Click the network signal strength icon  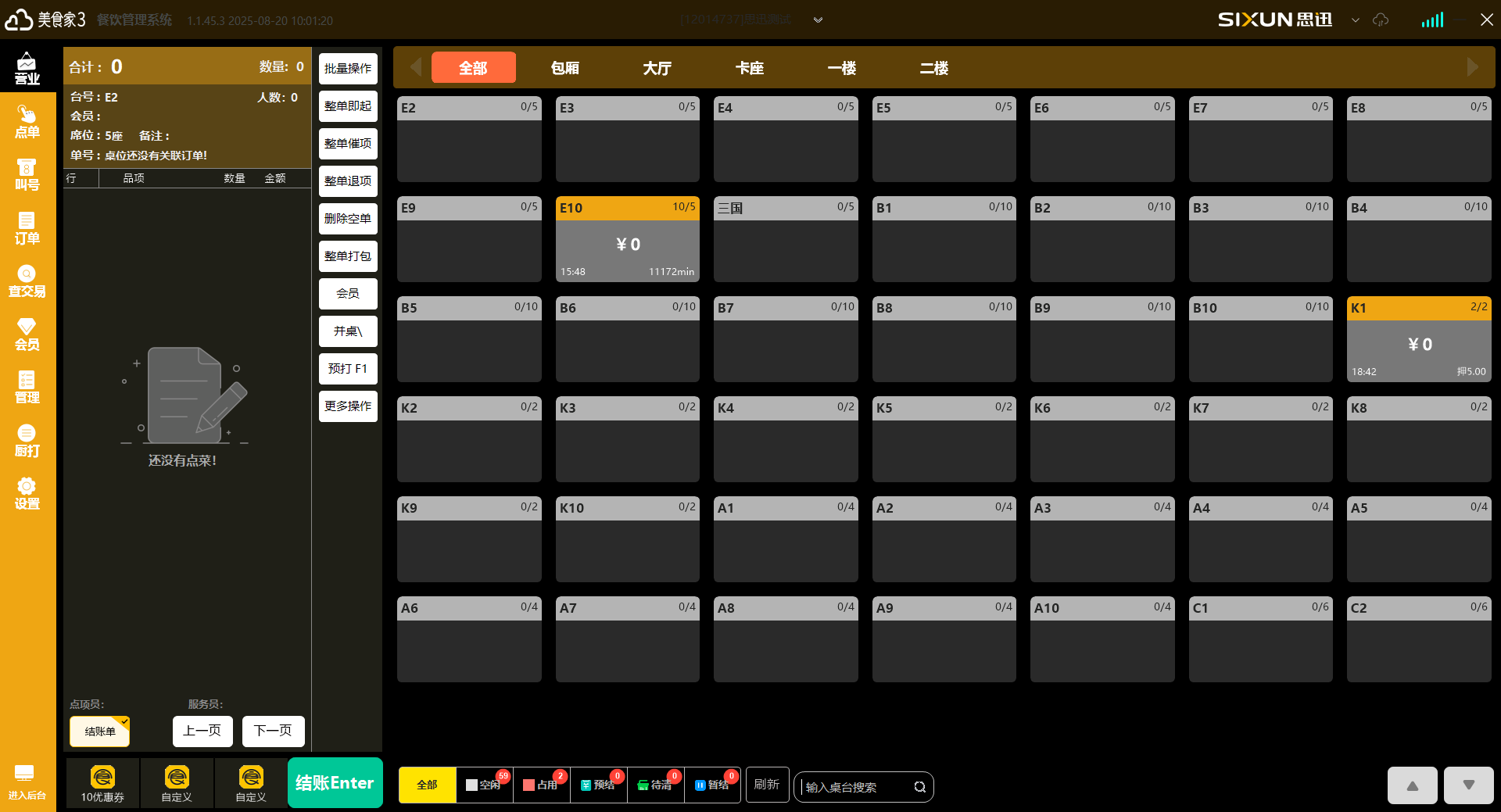[1432, 20]
